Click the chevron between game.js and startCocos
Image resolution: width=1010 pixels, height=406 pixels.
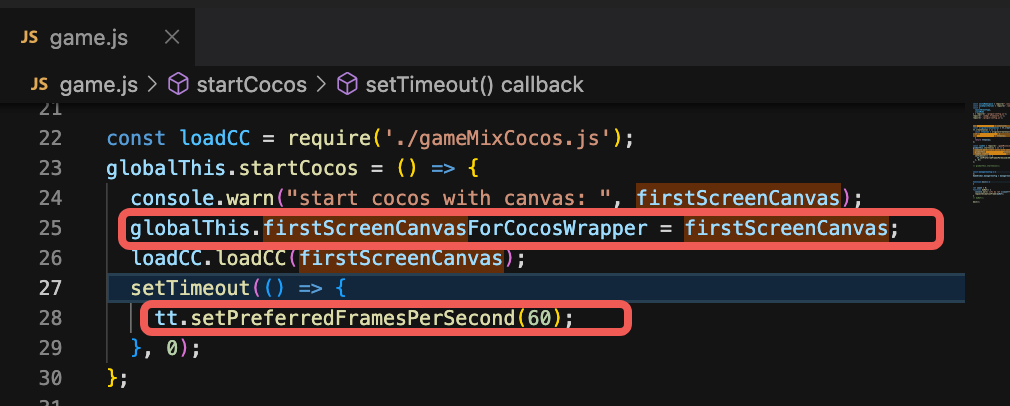(153, 84)
